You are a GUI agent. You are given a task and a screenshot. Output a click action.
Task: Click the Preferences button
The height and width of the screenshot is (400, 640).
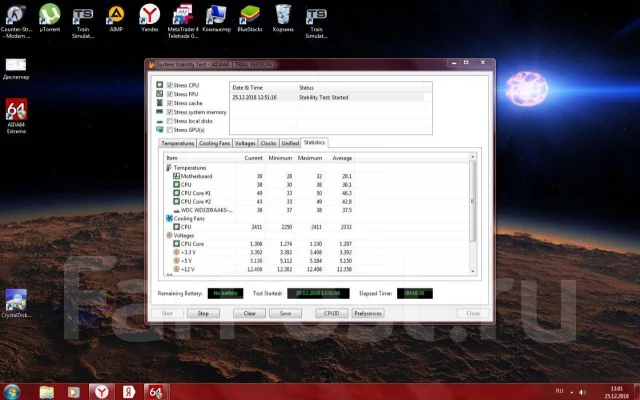coord(368,313)
